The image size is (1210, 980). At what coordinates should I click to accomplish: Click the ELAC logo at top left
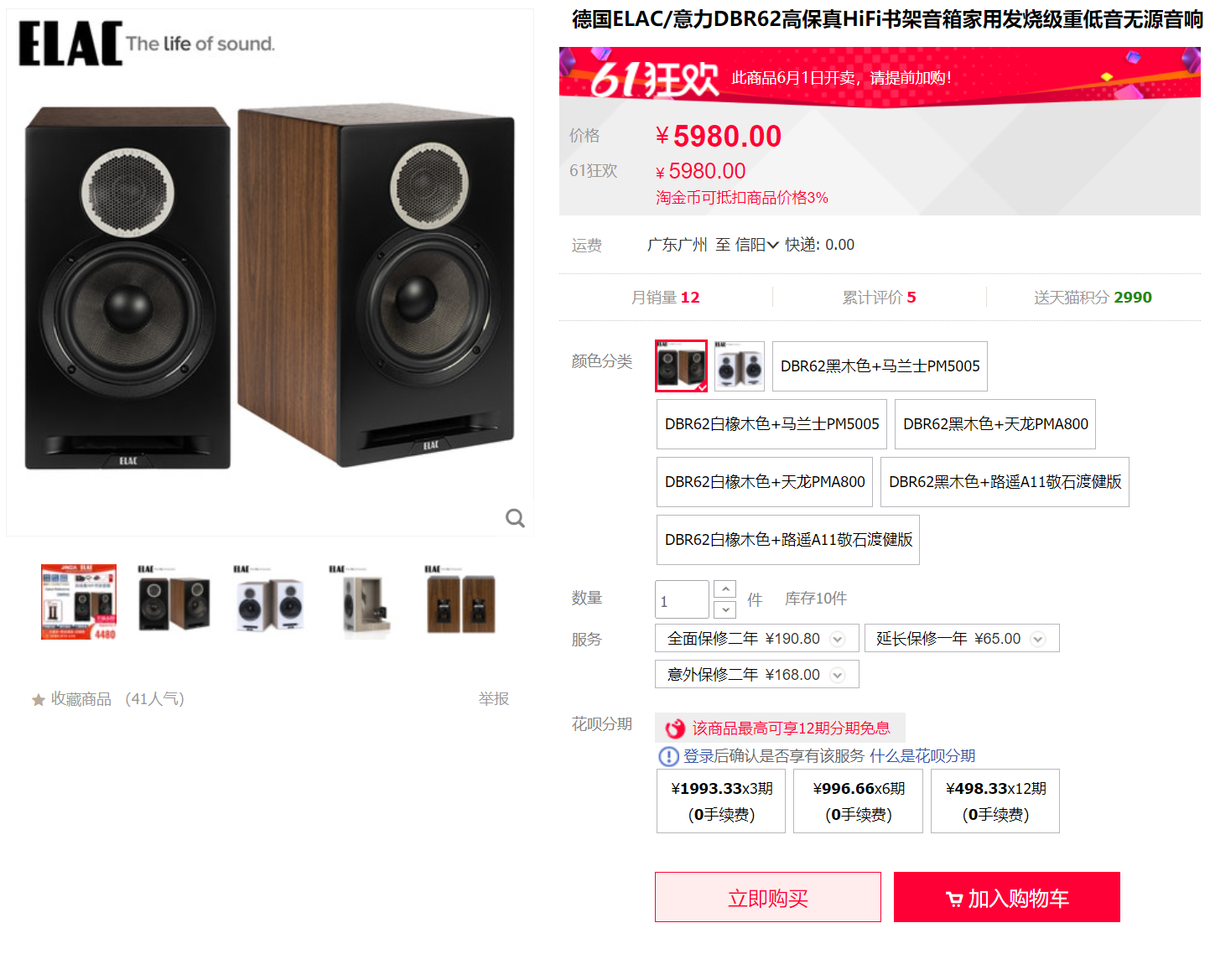tap(70, 44)
